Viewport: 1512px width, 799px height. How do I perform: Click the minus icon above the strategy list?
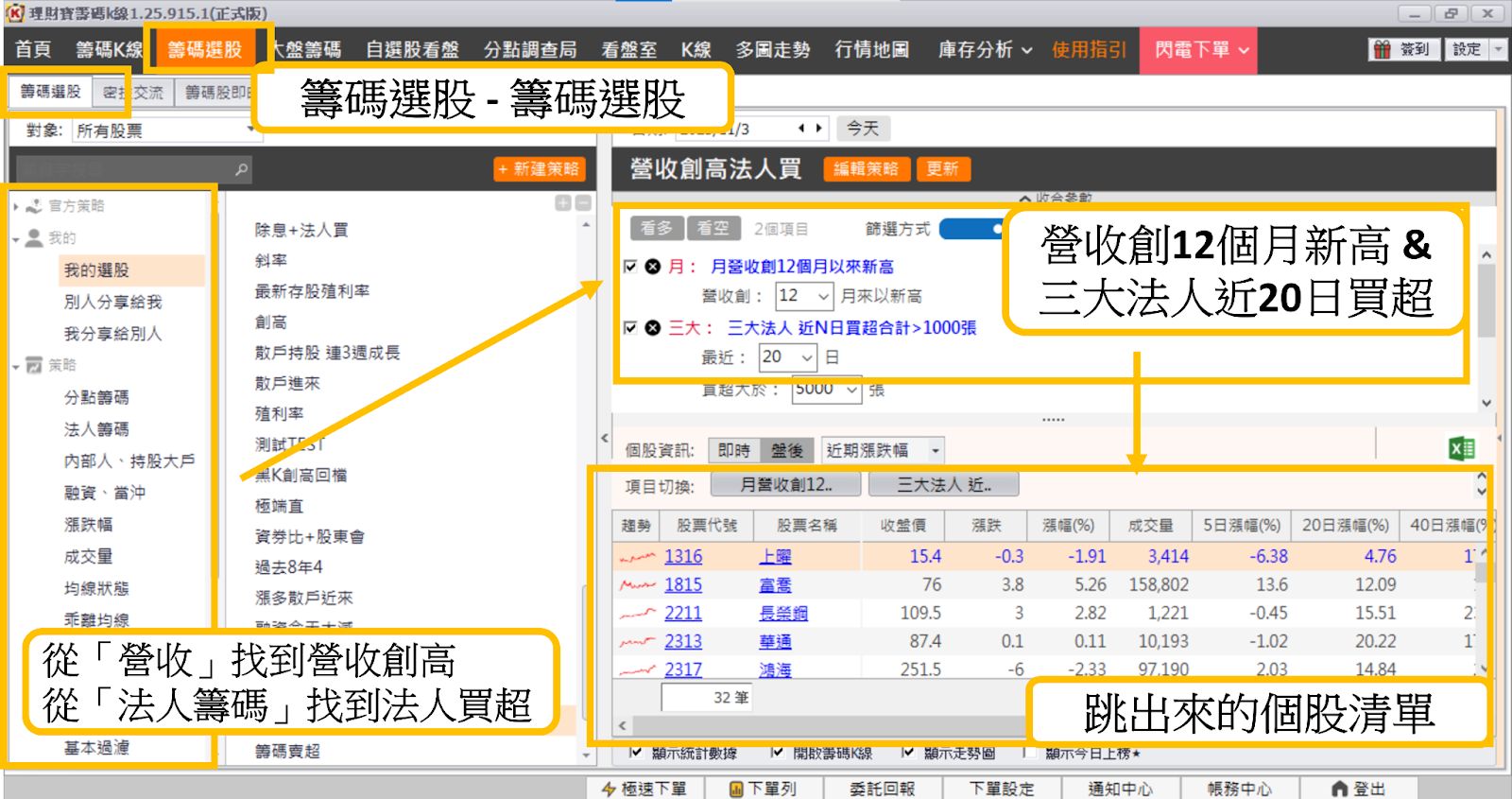pyautogui.click(x=583, y=202)
